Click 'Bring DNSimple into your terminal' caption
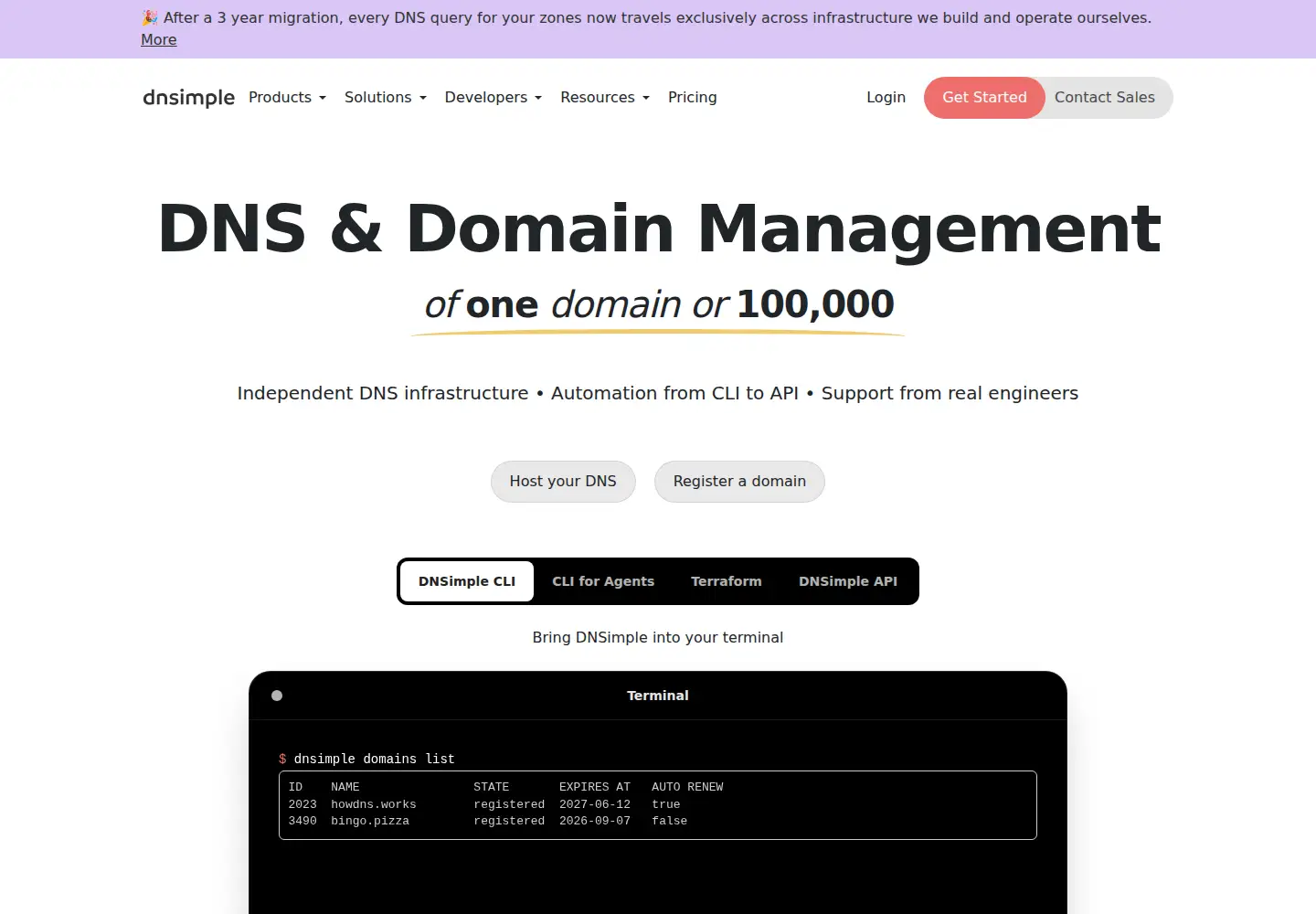The height and width of the screenshot is (914, 1316). [658, 637]
